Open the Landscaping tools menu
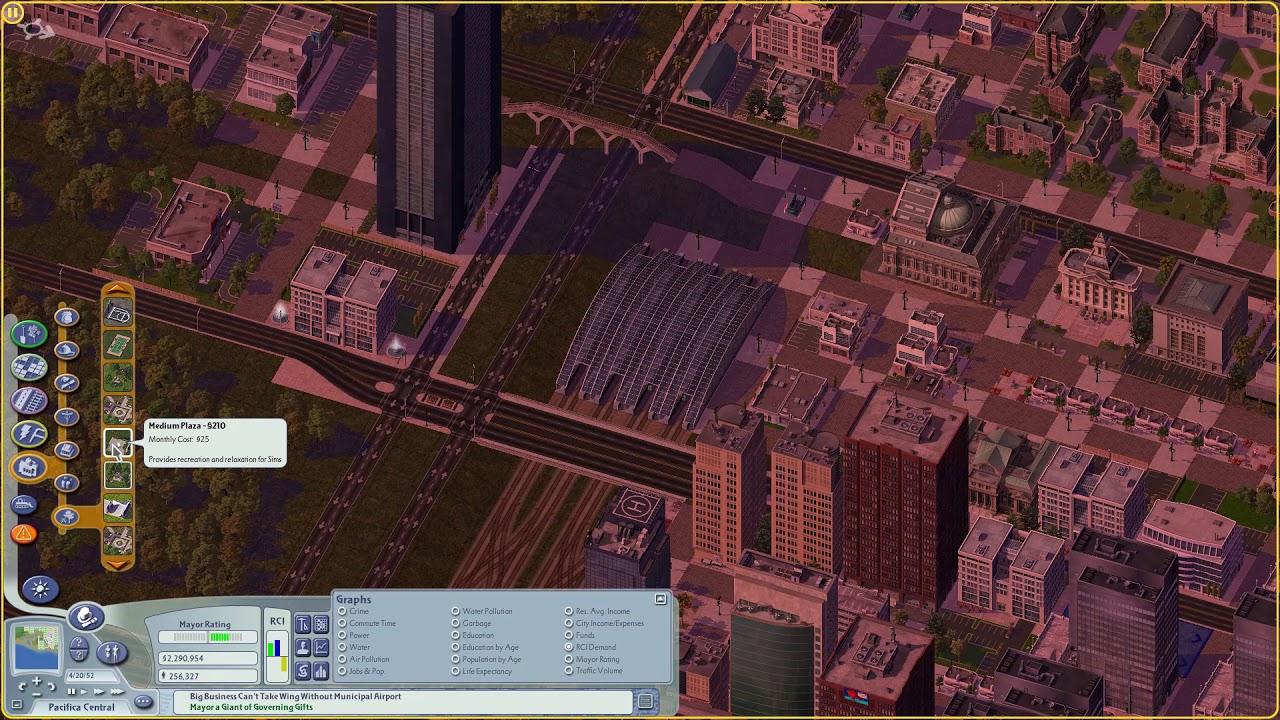This screenshot has height=720, width=1280. coord(29,333)
